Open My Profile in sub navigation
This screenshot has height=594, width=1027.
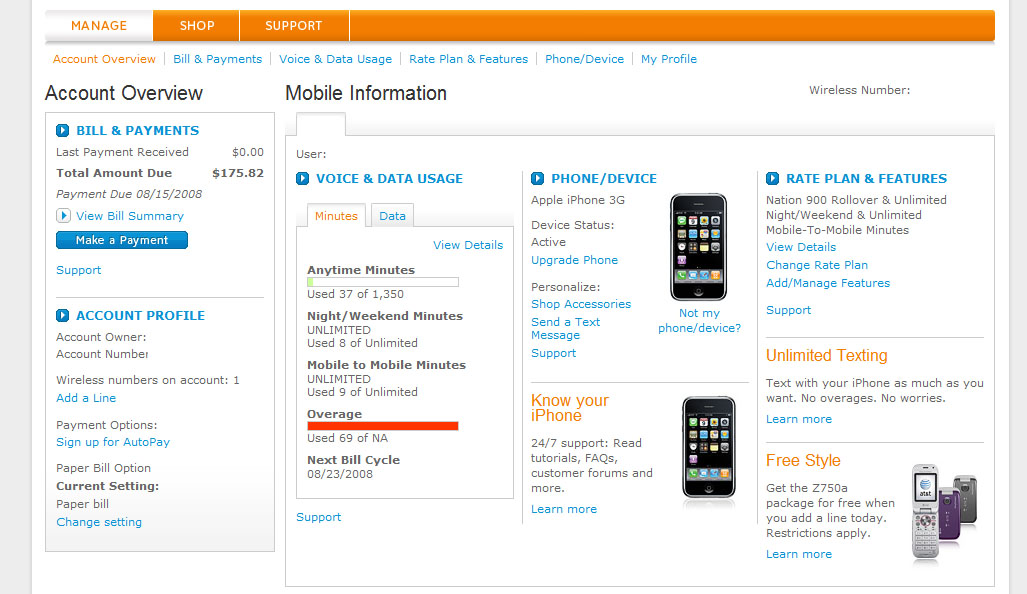669,59
